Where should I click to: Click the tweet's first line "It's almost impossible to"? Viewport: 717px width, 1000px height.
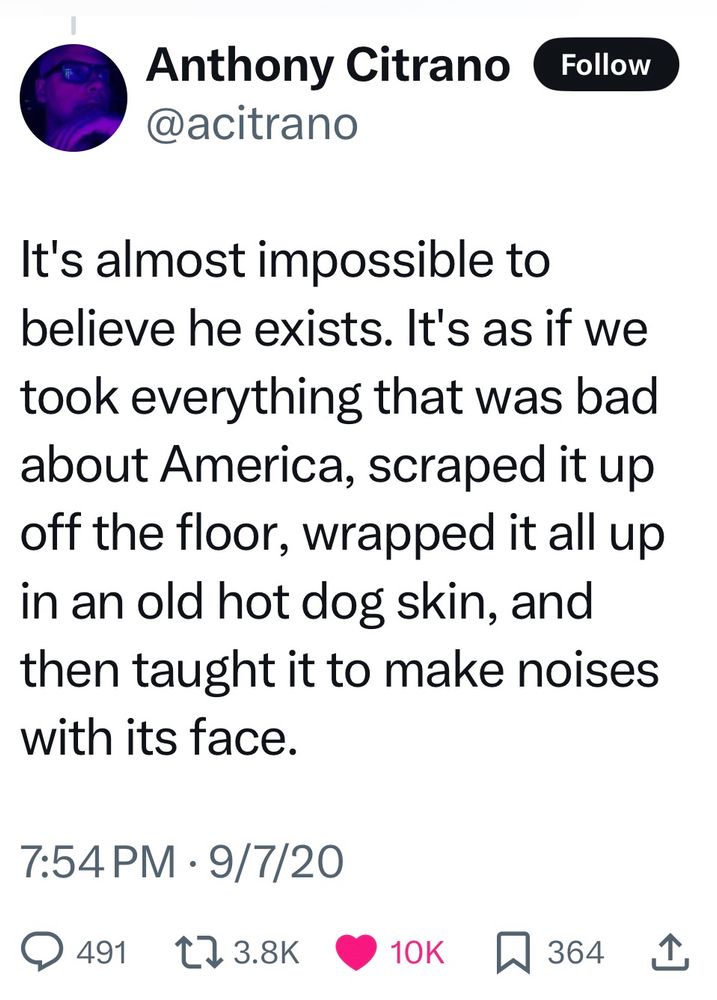point(285,264)
